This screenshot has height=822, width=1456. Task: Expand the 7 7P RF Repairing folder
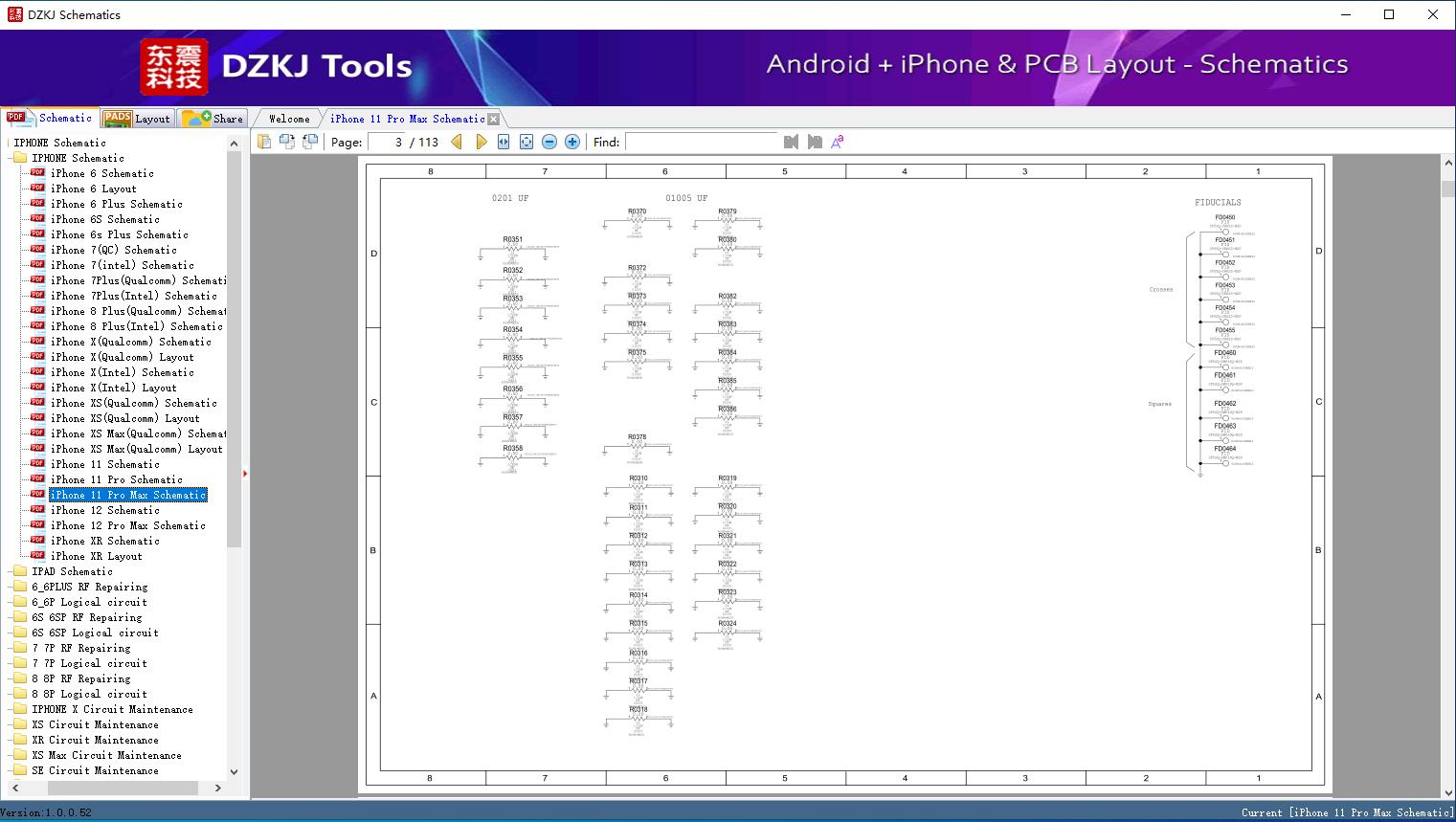[x=81, y=648]
